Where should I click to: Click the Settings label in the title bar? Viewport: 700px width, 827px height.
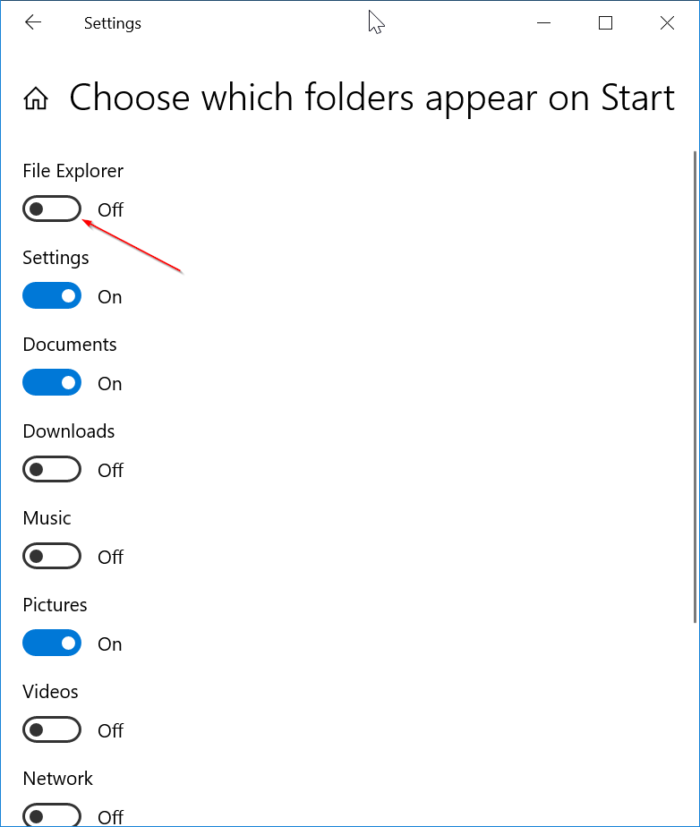tap(112, 23)
